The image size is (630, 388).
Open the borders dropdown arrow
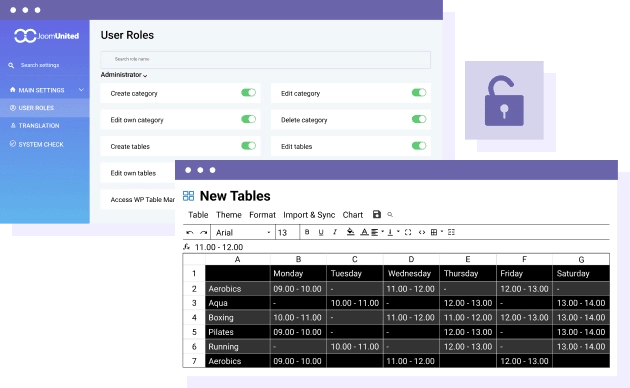442,231
